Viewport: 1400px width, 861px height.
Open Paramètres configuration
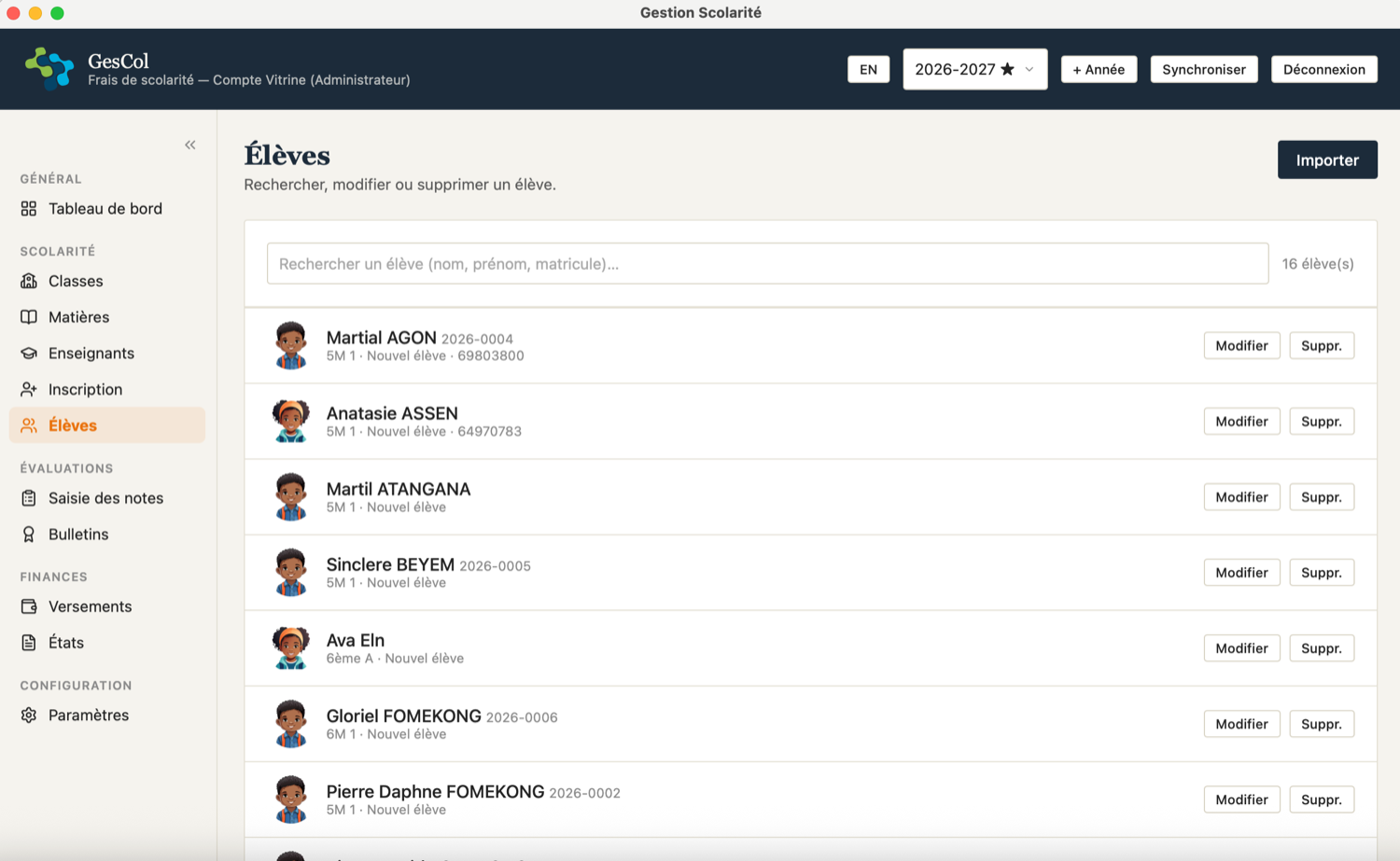(x=107, y=715)
